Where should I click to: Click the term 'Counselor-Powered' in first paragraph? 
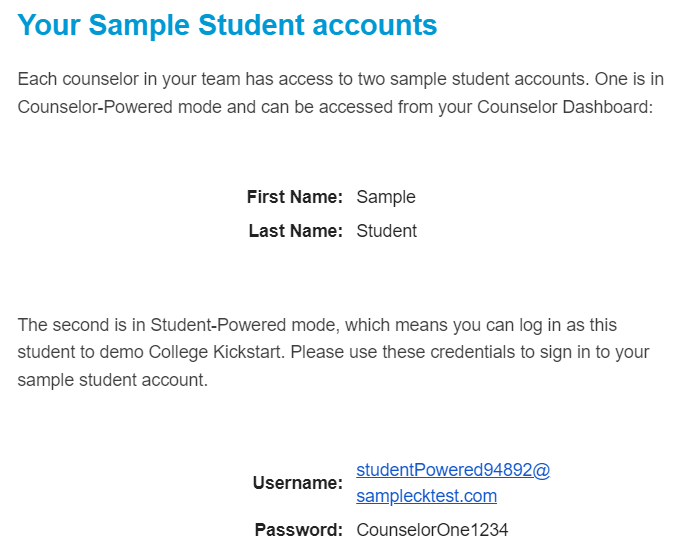95,107
